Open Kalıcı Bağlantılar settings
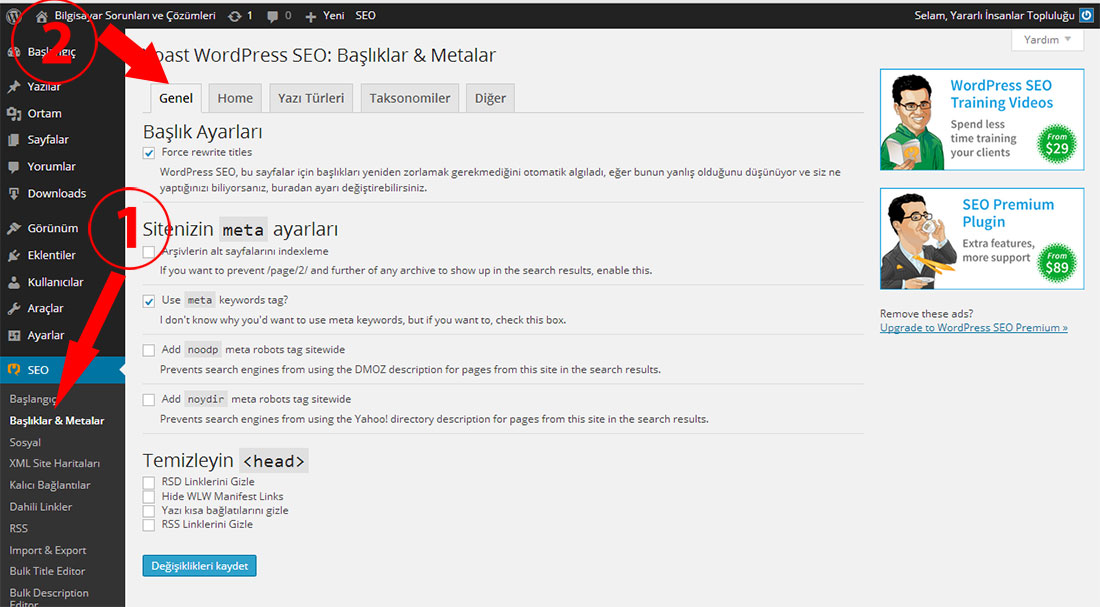Image resolution: width=1100 pixels, height=607 pixels. (50, 486)
